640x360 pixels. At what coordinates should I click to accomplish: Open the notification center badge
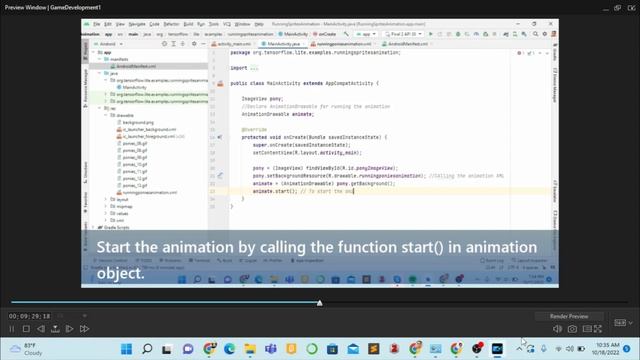pos(627,349)
